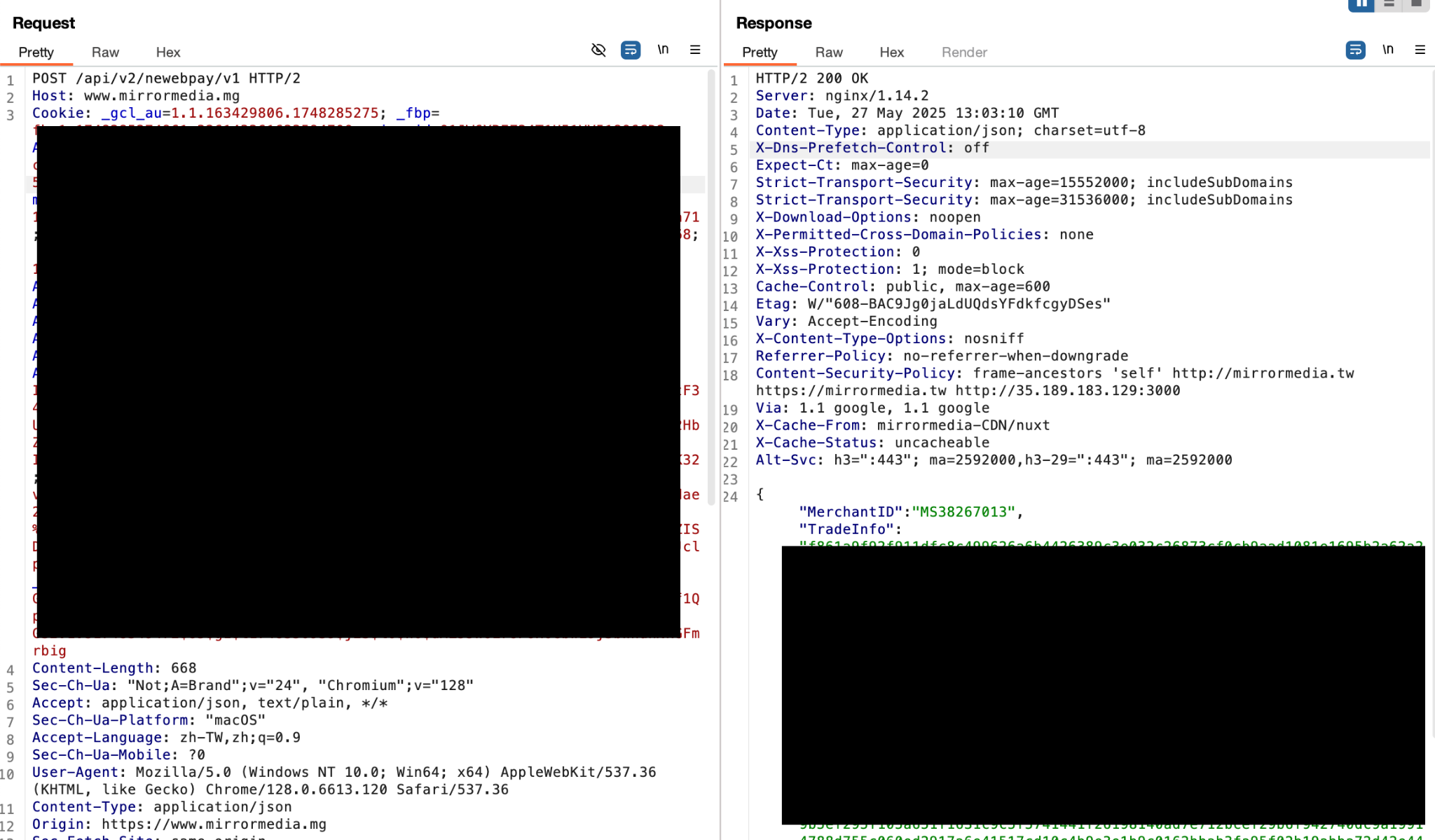Click Strict-Transport-Security max-age=31536000 line
This screenshot has width=1435, height=840.
click(x=1024, y=200)
